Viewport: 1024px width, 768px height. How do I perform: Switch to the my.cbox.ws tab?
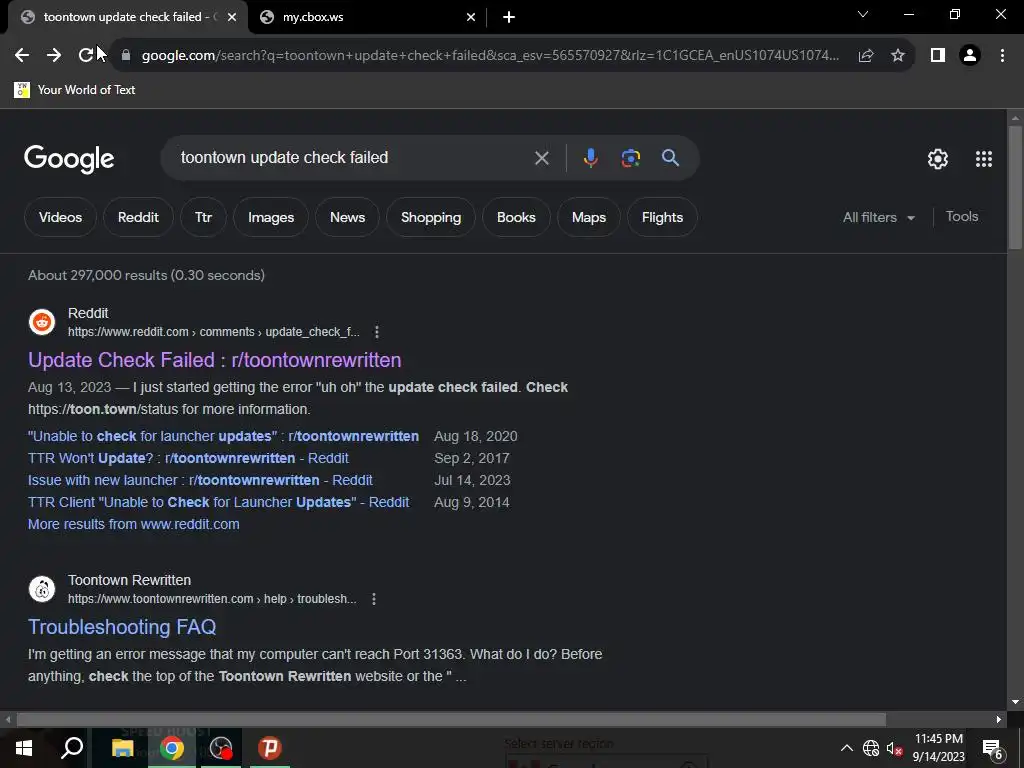click(368, 18)
